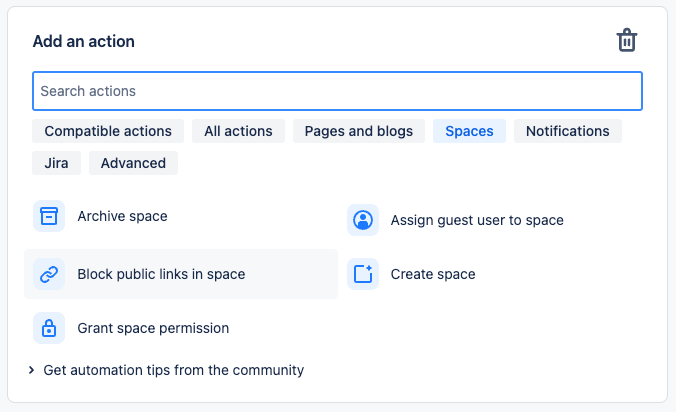Expand Get automation tips chevron
The image size is (676, 412).
32,370
